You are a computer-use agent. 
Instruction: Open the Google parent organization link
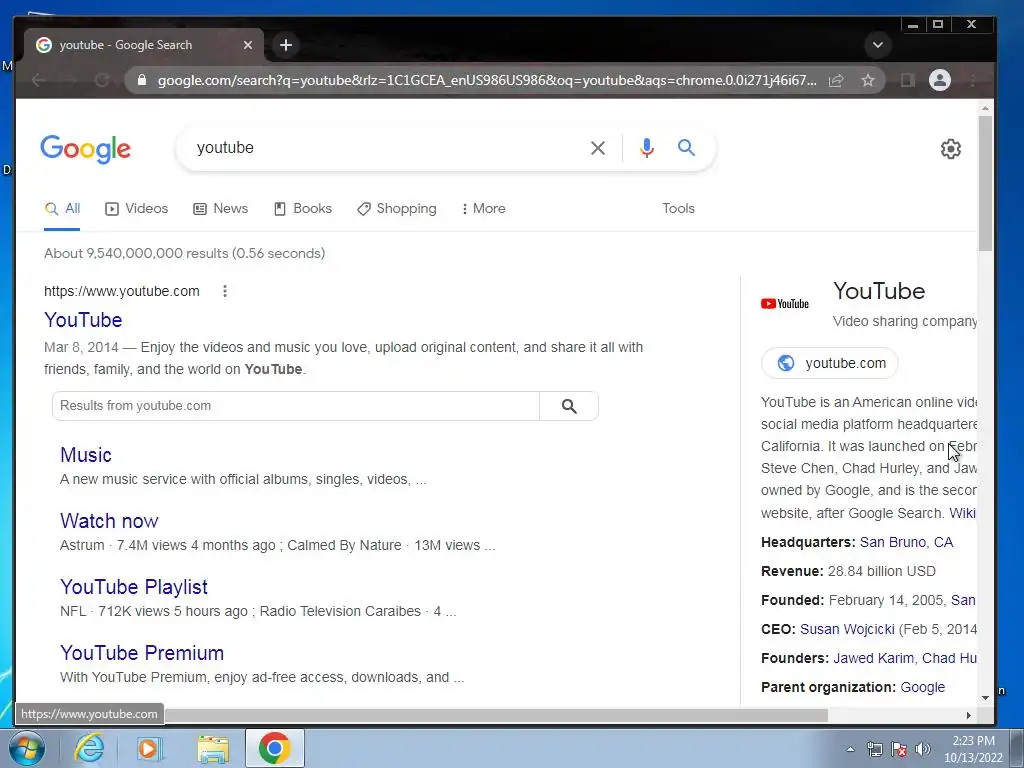[922, 688]
